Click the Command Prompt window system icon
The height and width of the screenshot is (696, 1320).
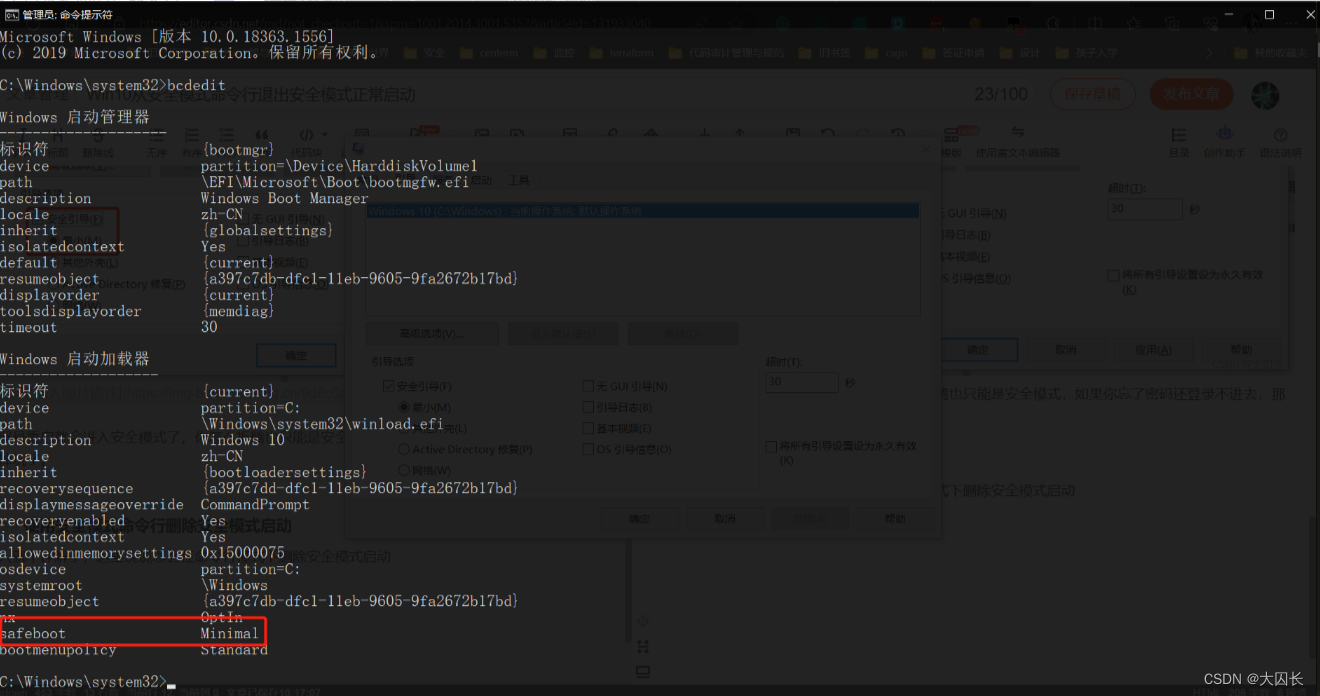coord(9,14)
